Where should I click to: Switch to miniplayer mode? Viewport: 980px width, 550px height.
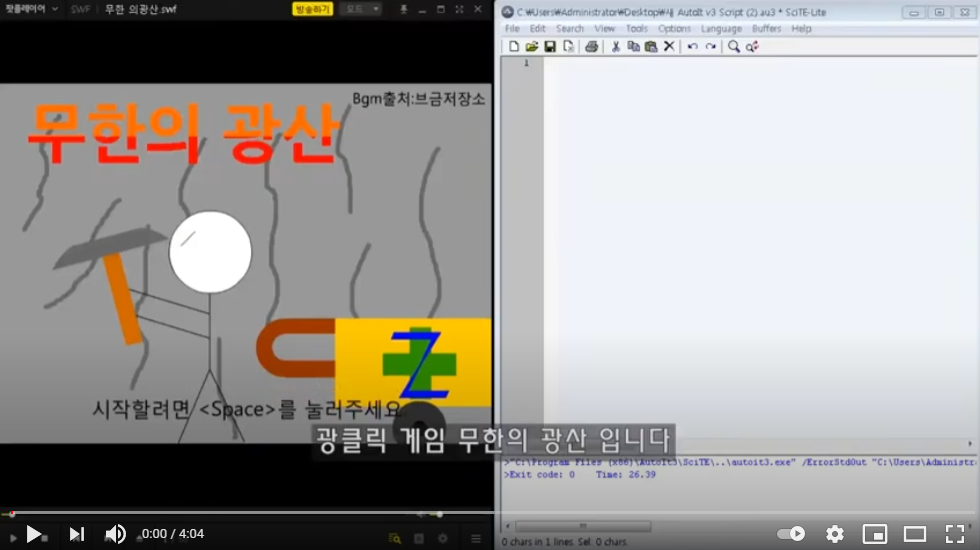click(x=875, y=534)
